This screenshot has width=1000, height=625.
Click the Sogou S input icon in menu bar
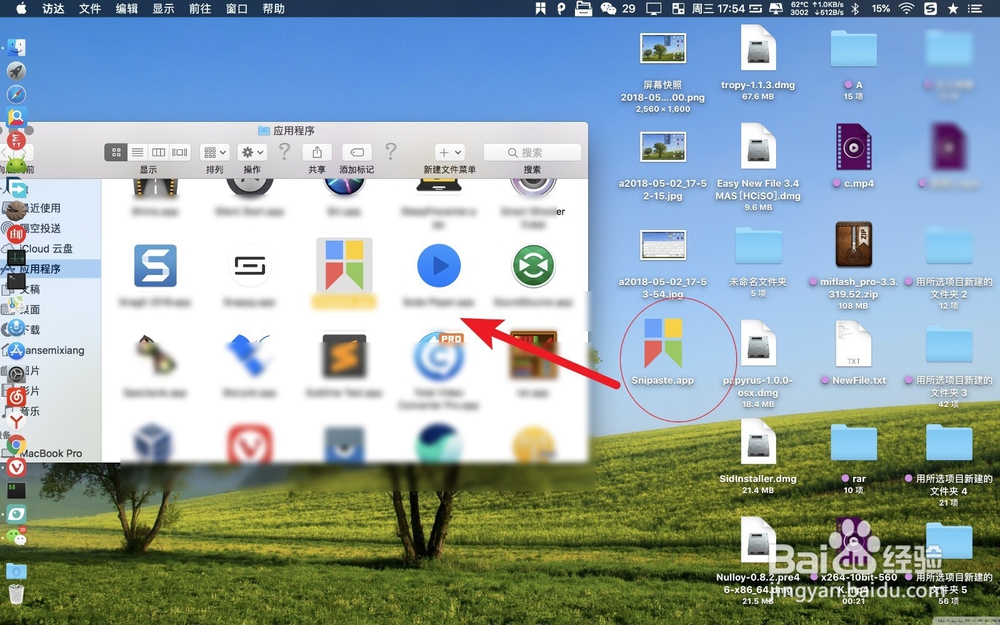[x=930, y=8]
